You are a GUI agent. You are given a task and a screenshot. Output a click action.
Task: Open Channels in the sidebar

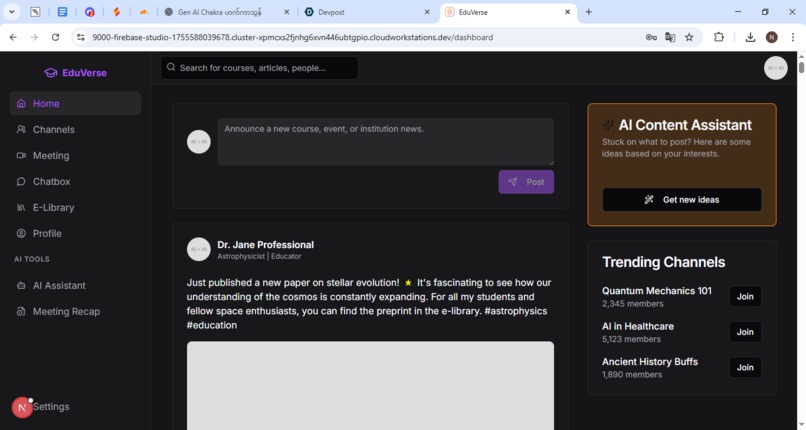(x=75, y=129)
